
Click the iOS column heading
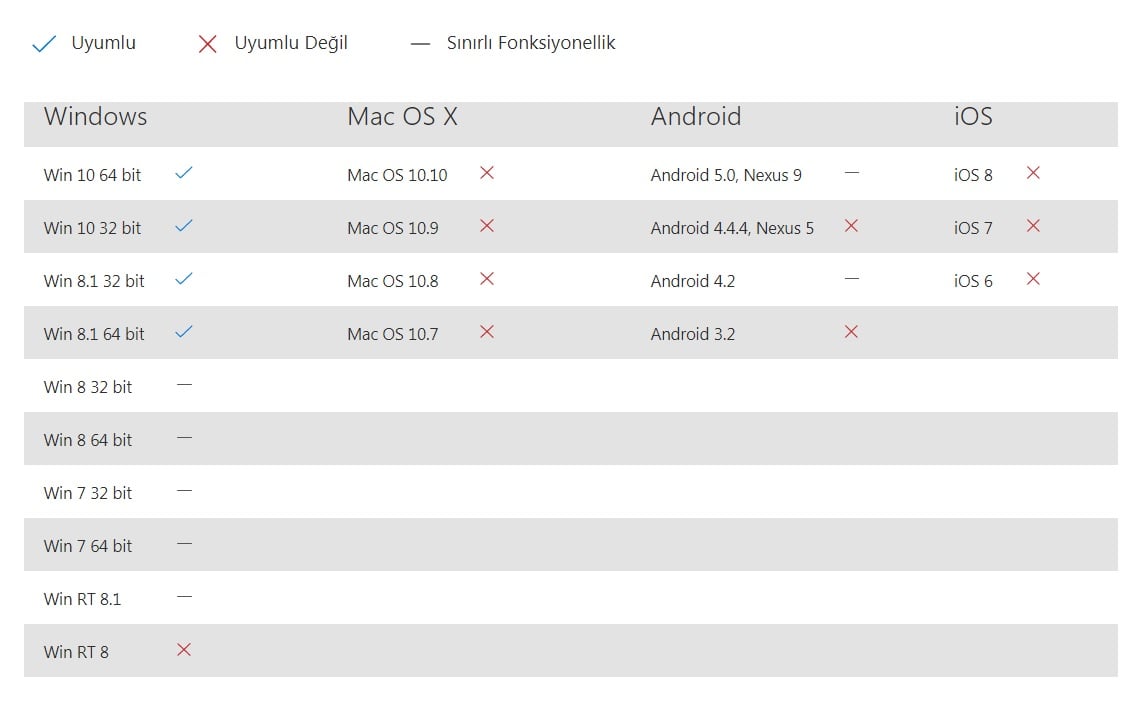973,116
